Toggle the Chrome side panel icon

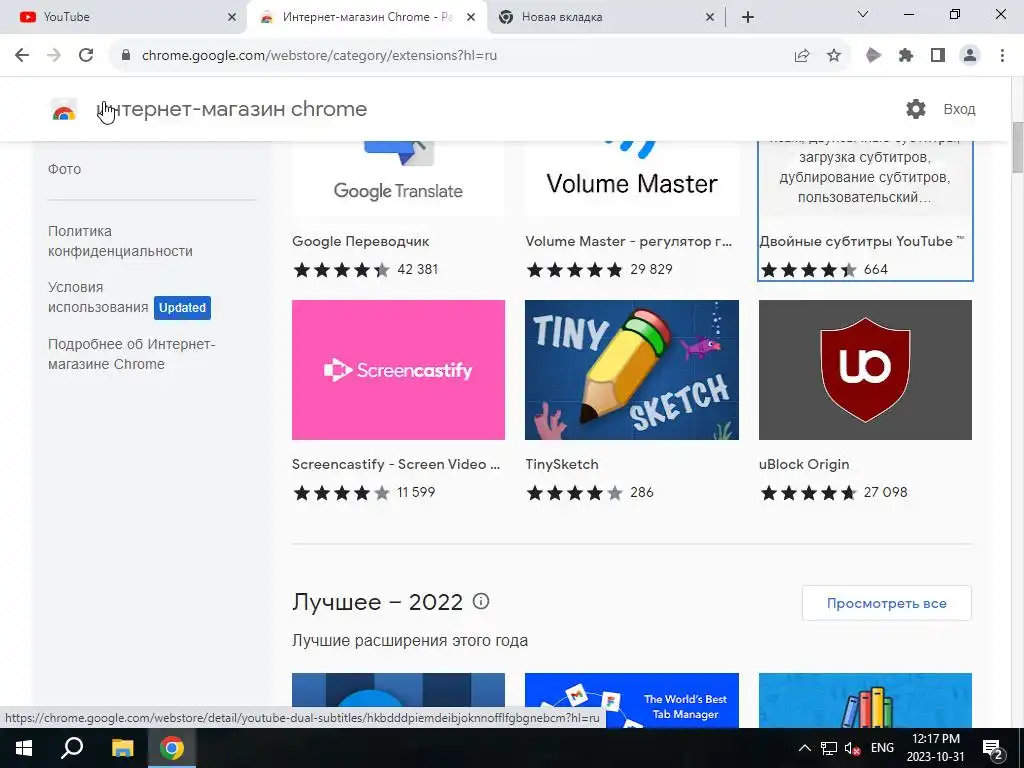(938, 56)
